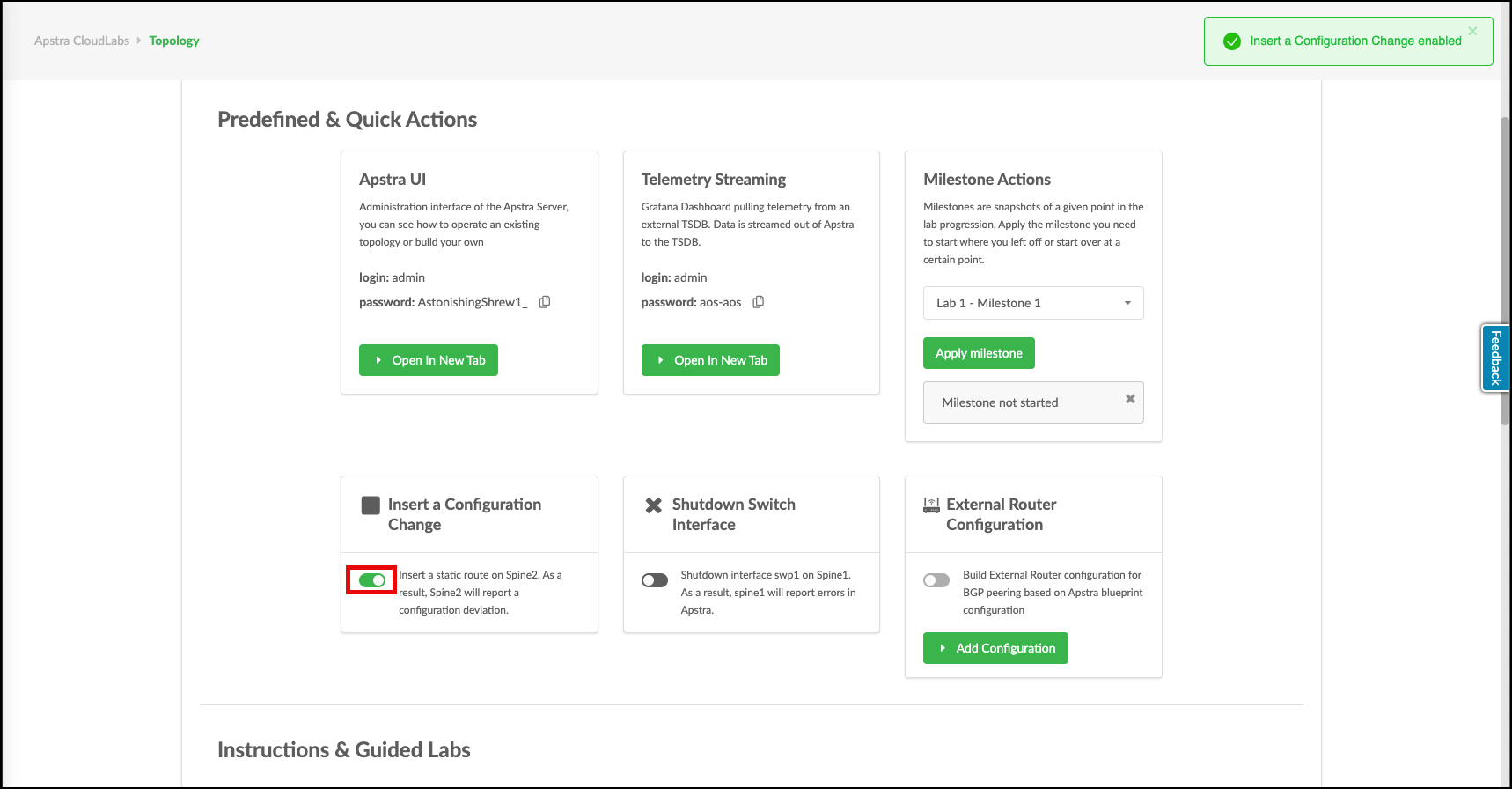
Task: Click the 'Telemetry Streaming' card title
Action: [714, 180]
